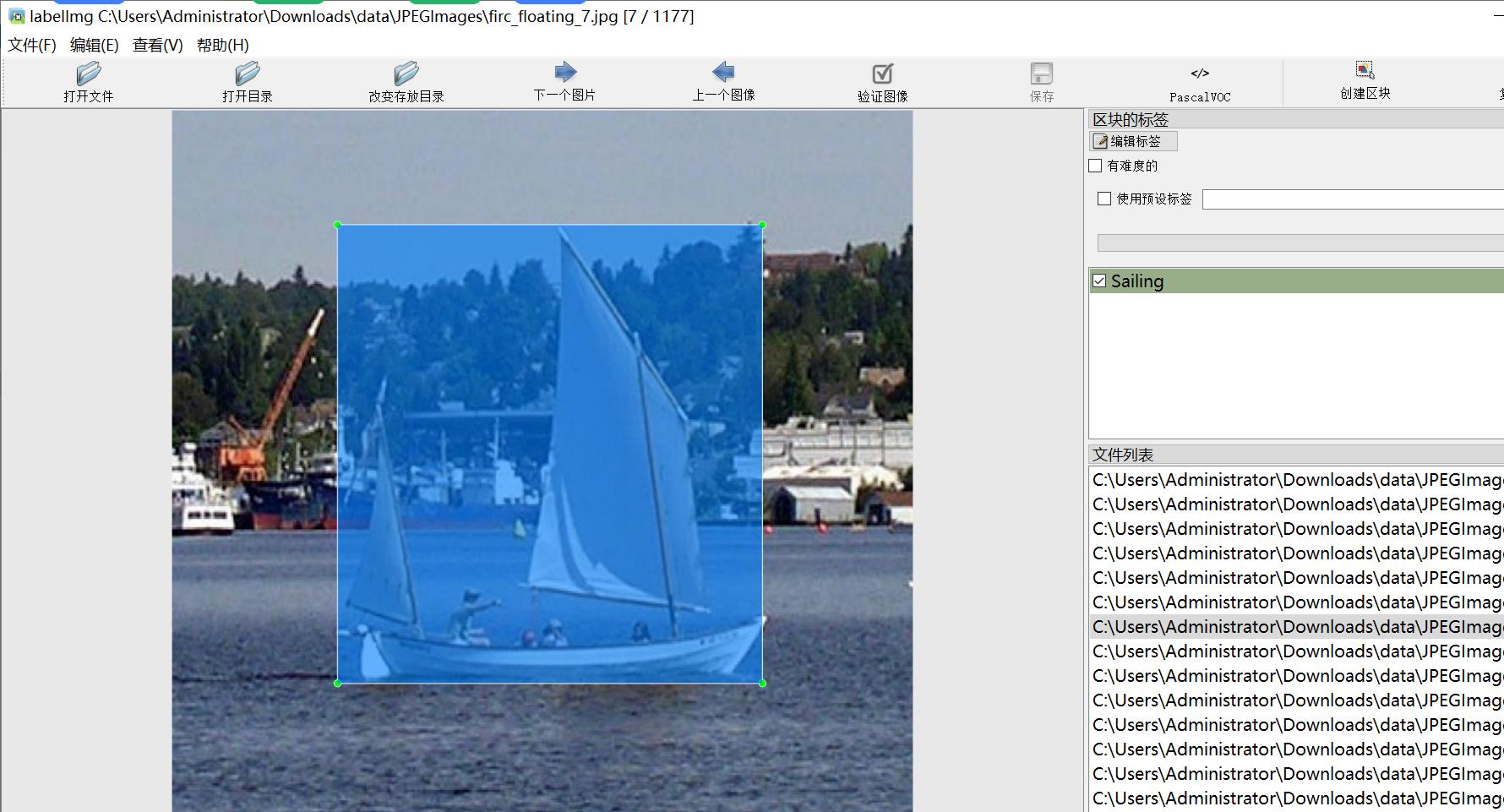1504x812 pixels.
Task: Uncheck the Sailing label checkbox
Action: pyautogui.click(x=1099, y=281)
